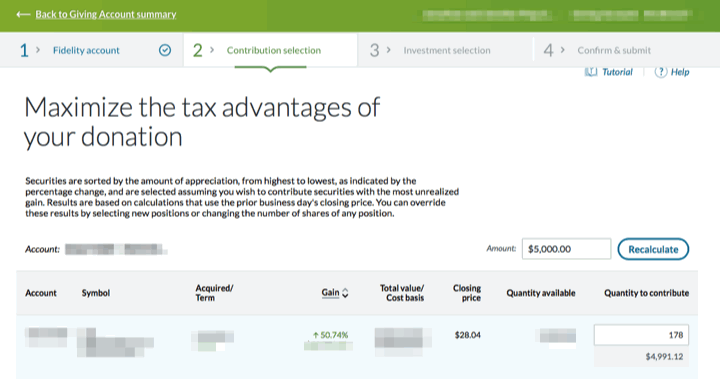This screenshot has height=379, width=720.
Task: Go to step 1 Fidelity account
Action: coord(86,51)
